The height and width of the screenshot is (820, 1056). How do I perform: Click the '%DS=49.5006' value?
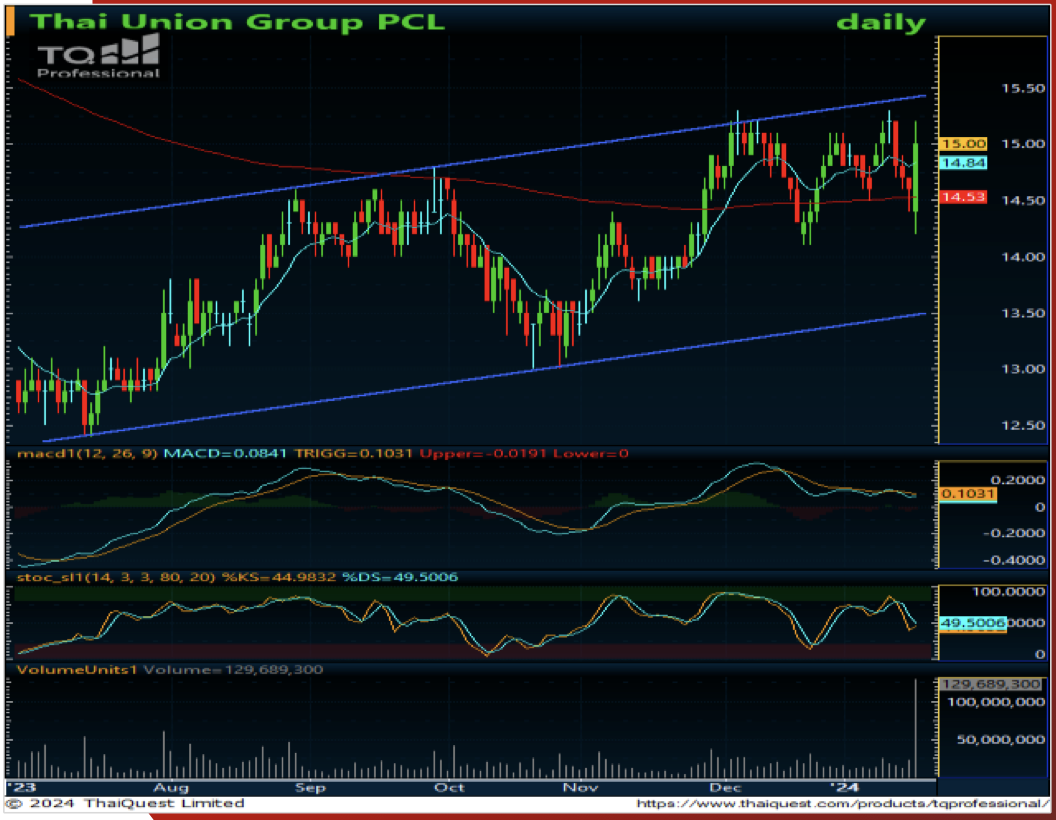[x=400, y=578]
